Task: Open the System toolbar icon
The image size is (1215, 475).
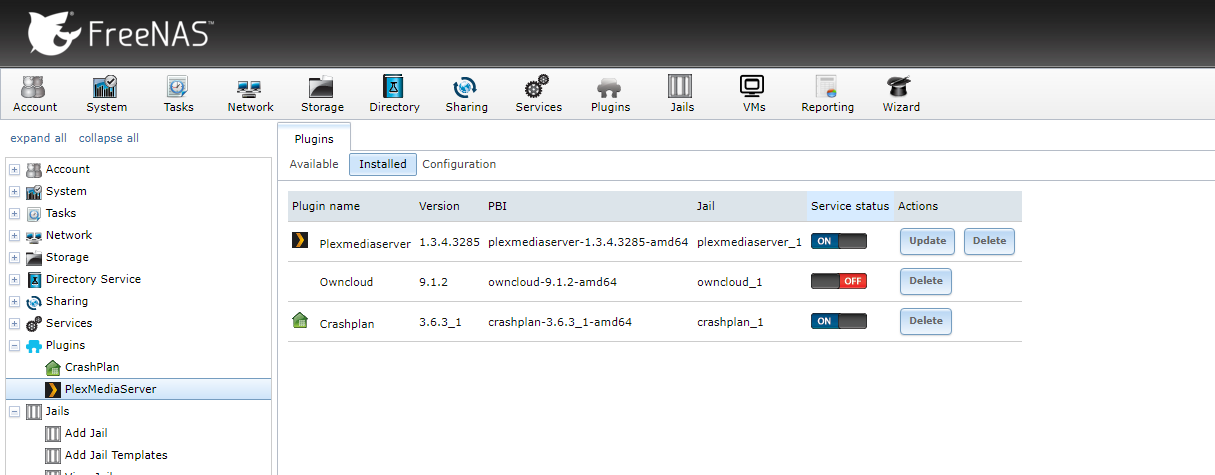Action: [x=106, y=95]
